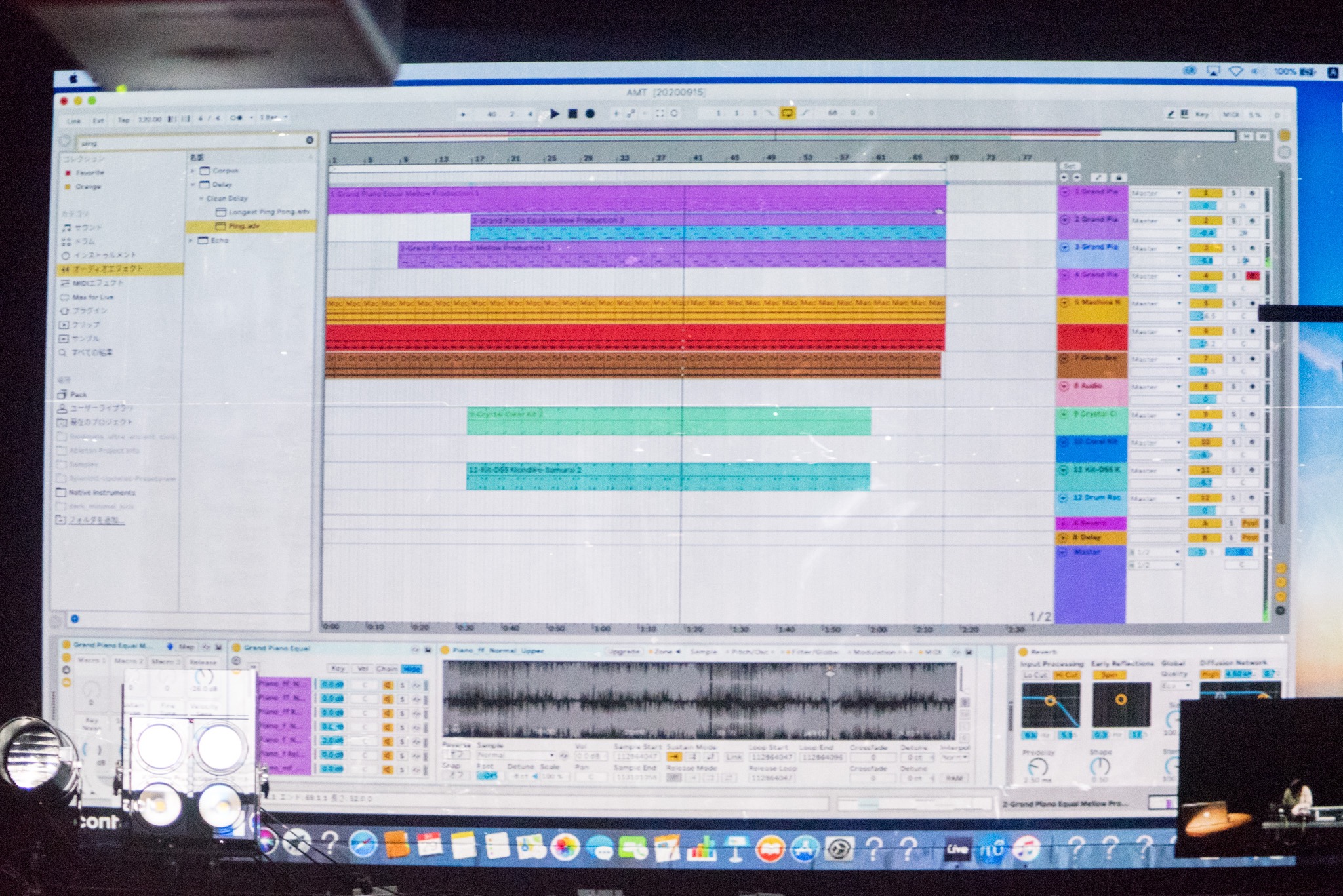Open the Sampler Zone tab
This screenshot has height=896, width=1343.
pos(665,652)
